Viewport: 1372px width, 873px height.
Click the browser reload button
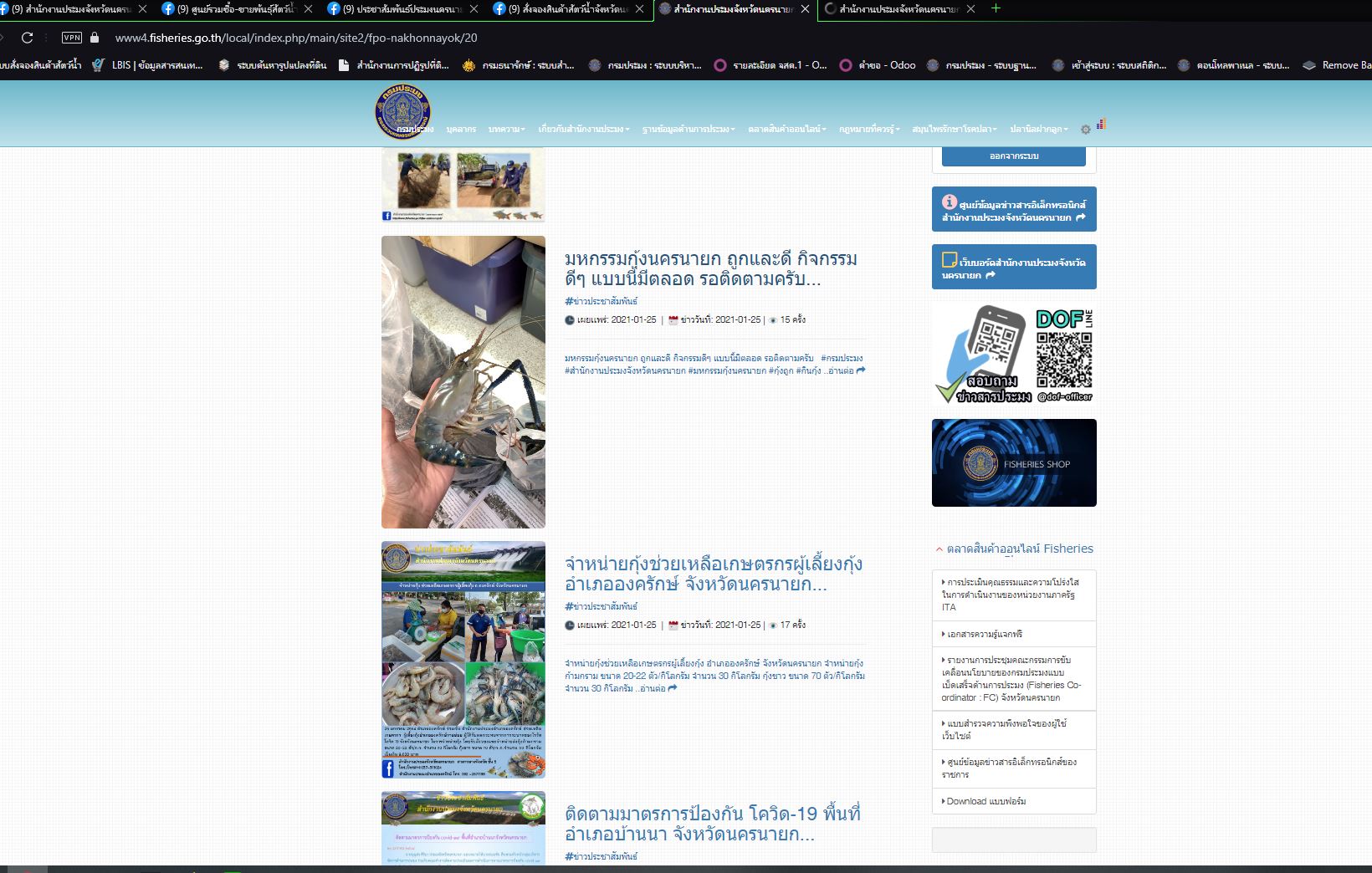27,38
